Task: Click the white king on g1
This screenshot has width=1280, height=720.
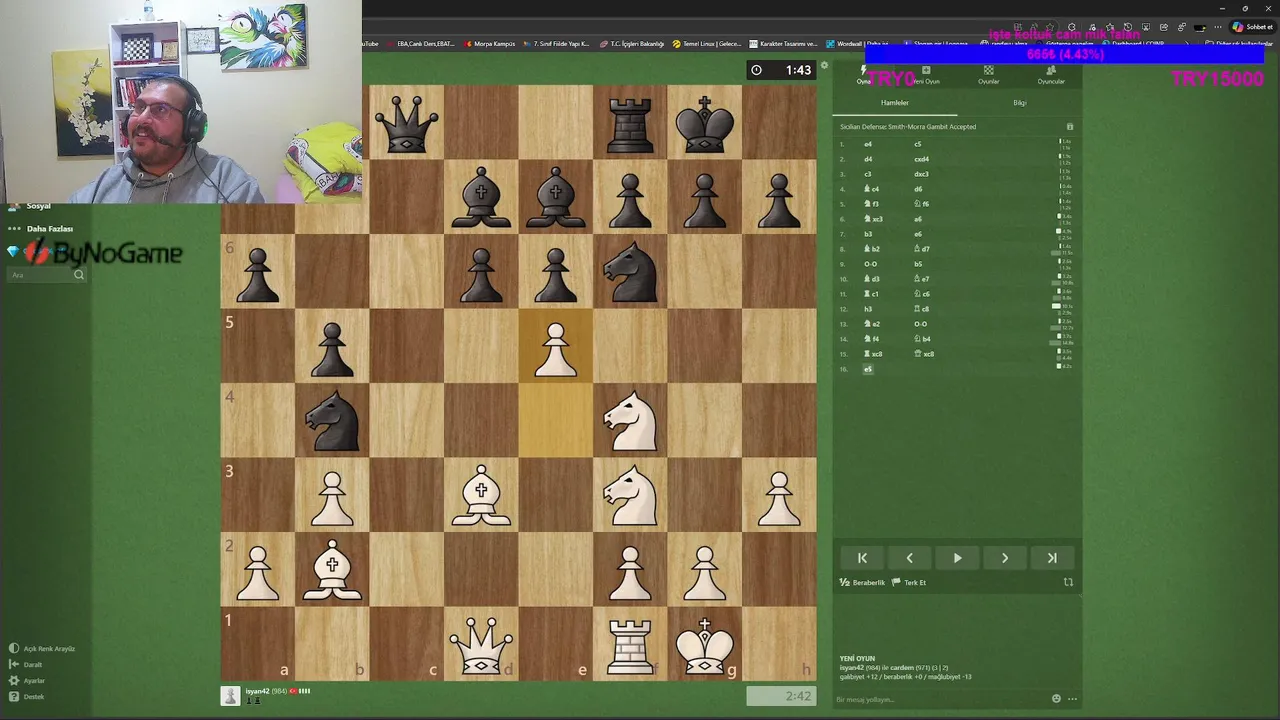Action: pyautogui.click(x=705, y=644)
